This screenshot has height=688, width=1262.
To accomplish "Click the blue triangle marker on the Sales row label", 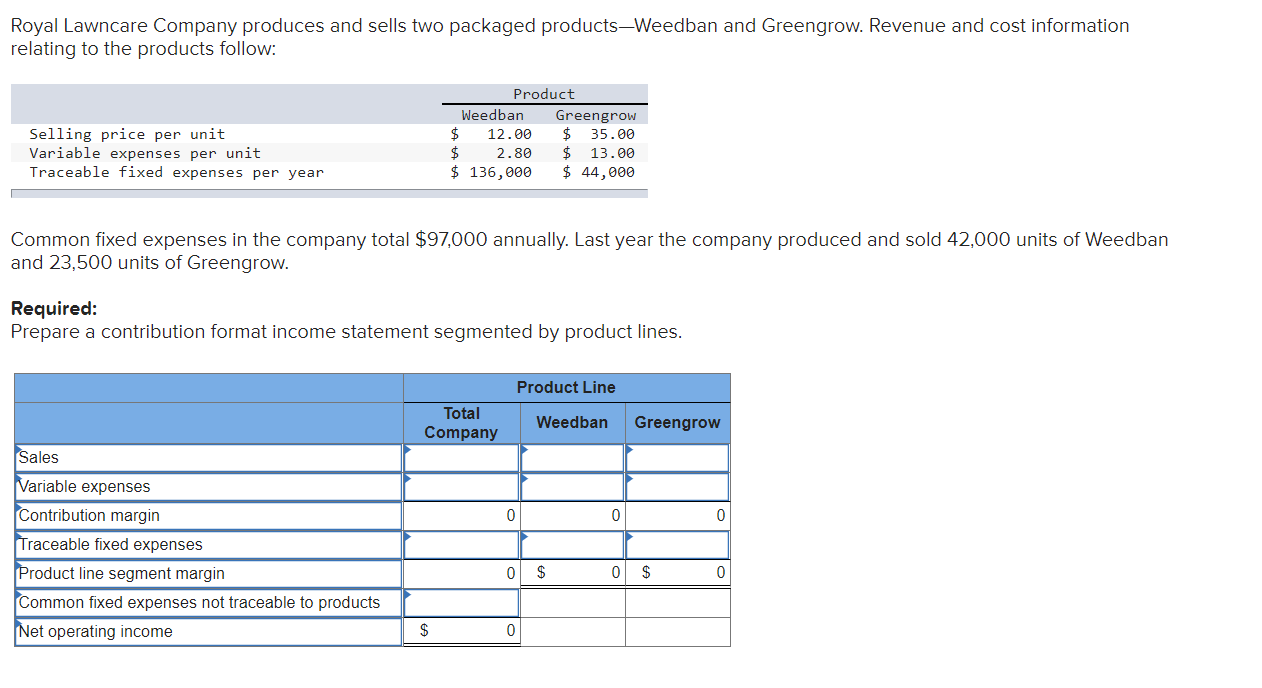I will coord(17,451).
